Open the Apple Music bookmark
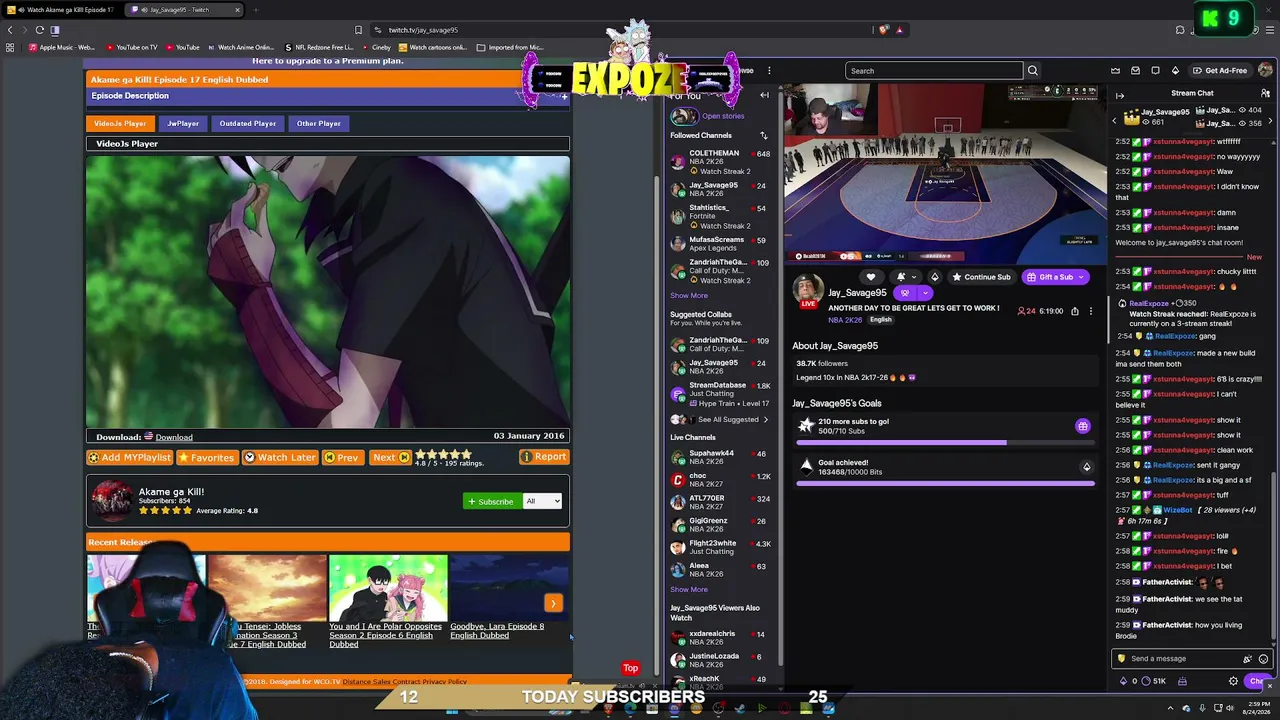Screen dimensions: 1280x720 (63, 47)
